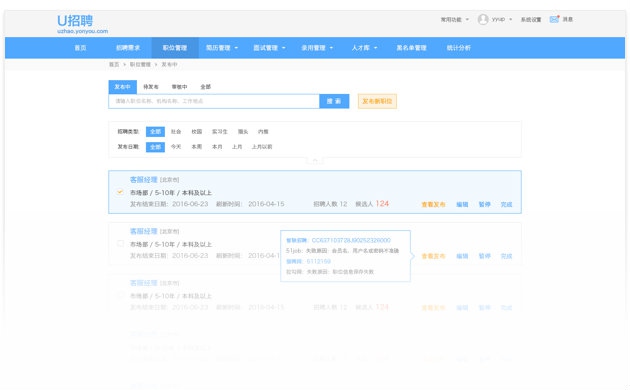Open the second 客服经理 job title
630x390 pixels.
(143, 231)
